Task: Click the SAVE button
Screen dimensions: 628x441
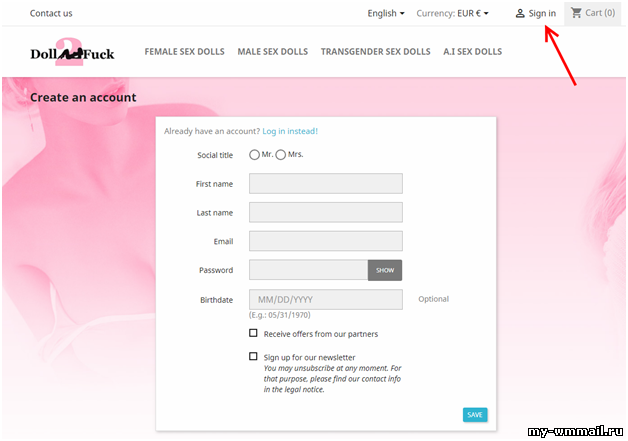Action: 475,415
